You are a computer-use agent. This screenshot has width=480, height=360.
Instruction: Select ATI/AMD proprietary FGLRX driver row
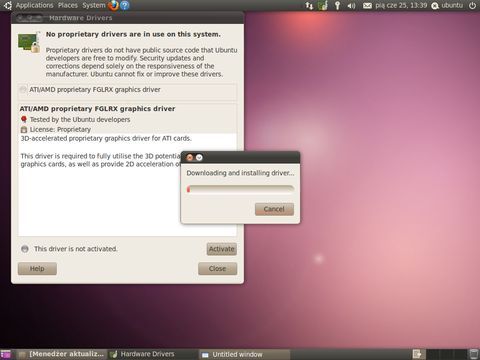tap(127, 90)
